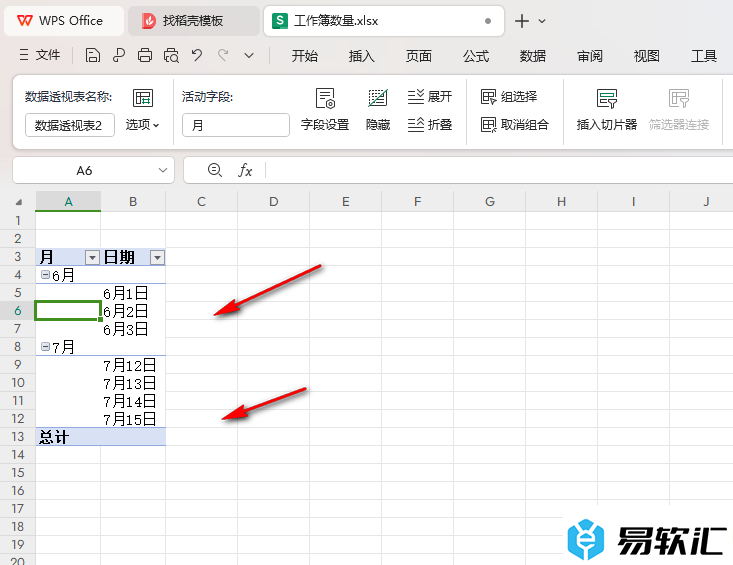The width and height of the screenshot is (733, 565).
Task: Click the 字段设置 button
Action: click(x=325, y=111)
